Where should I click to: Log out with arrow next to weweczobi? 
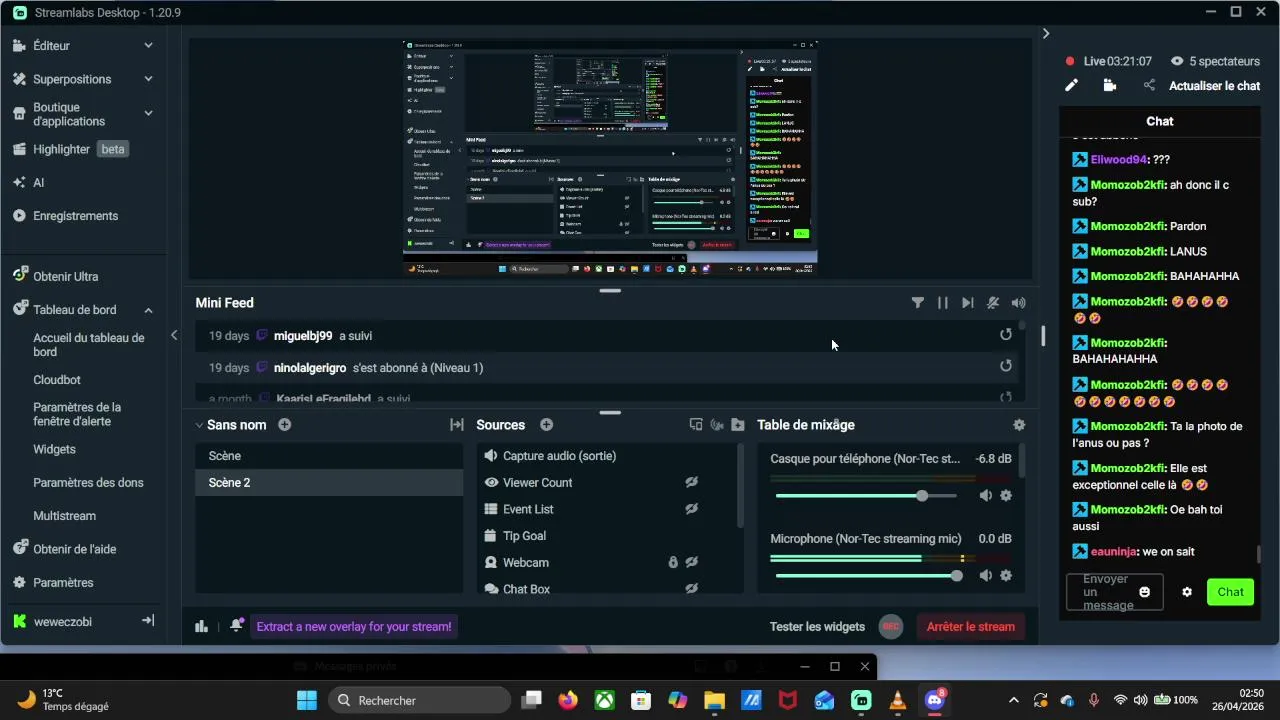pyautogui.click(x=148, y=621)
